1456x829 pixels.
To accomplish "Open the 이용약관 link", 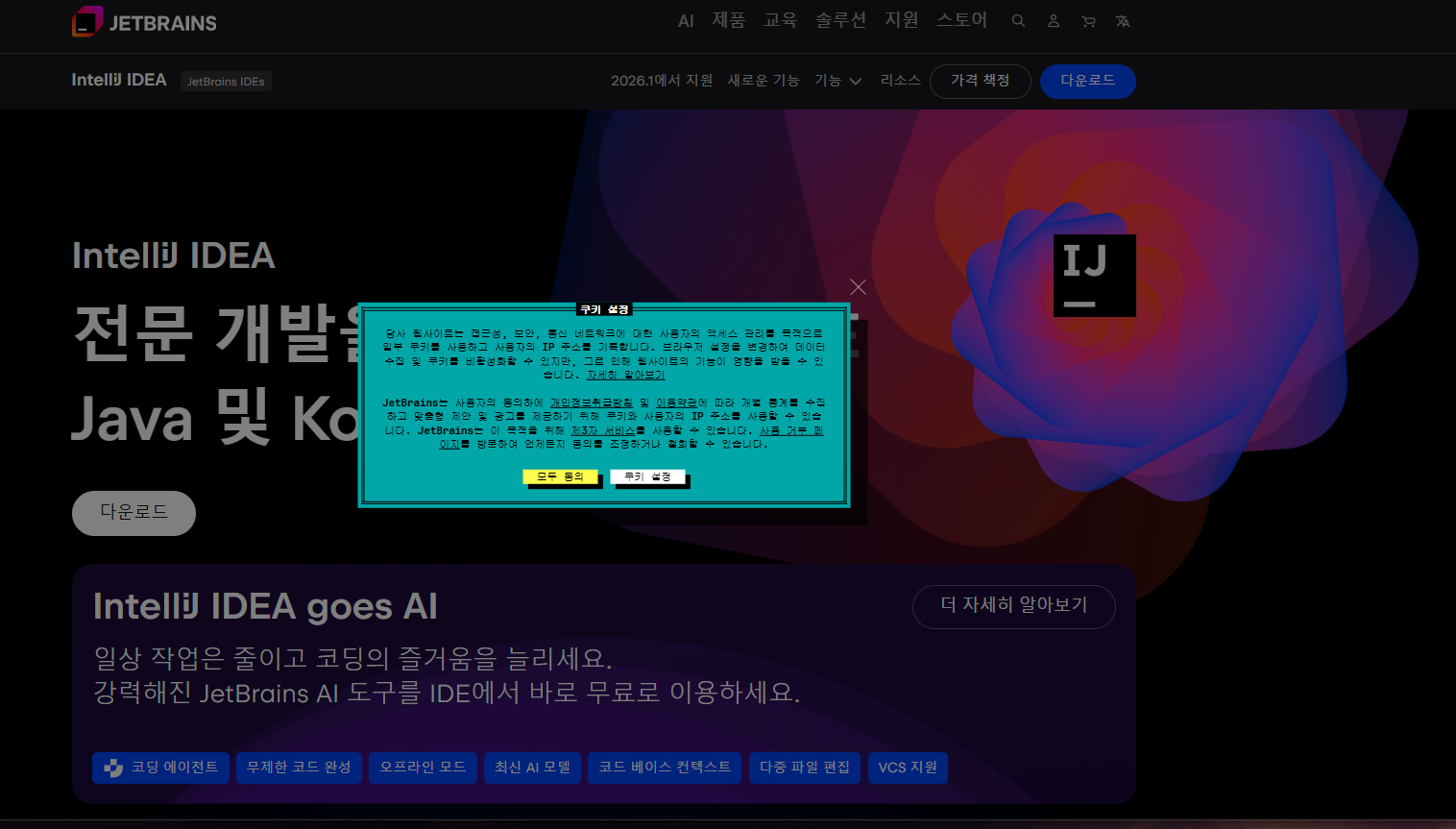I will pyautogui.click(x=676, y=402).
